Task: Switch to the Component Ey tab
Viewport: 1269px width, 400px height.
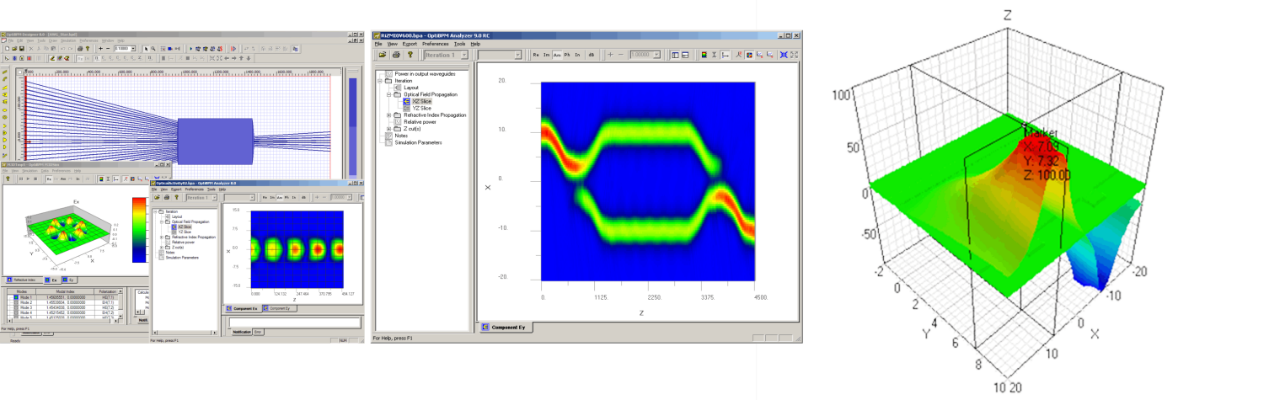Action: (x=506, y=327)
